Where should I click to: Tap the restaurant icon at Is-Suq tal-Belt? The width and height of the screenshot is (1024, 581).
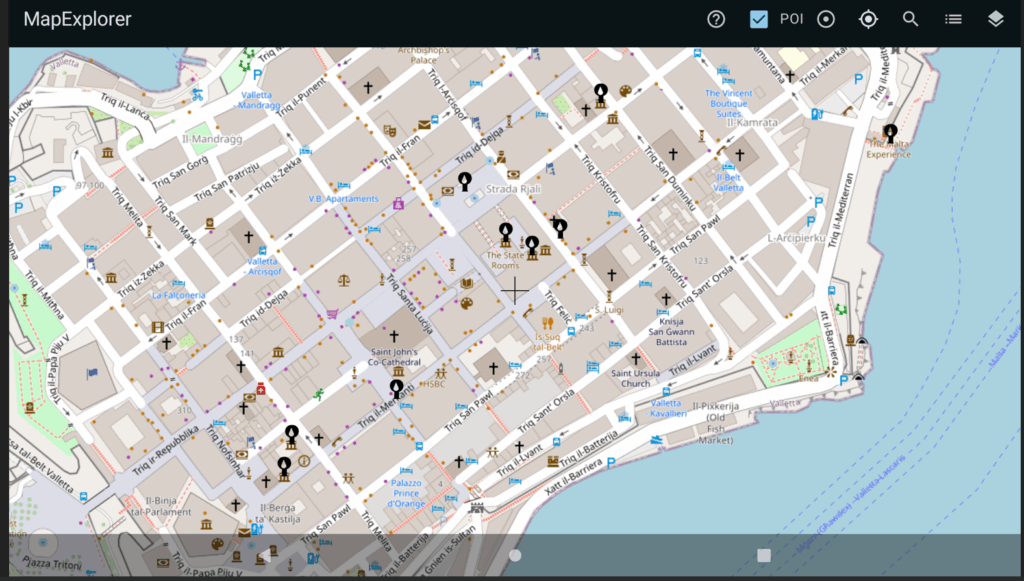[546, 324]
